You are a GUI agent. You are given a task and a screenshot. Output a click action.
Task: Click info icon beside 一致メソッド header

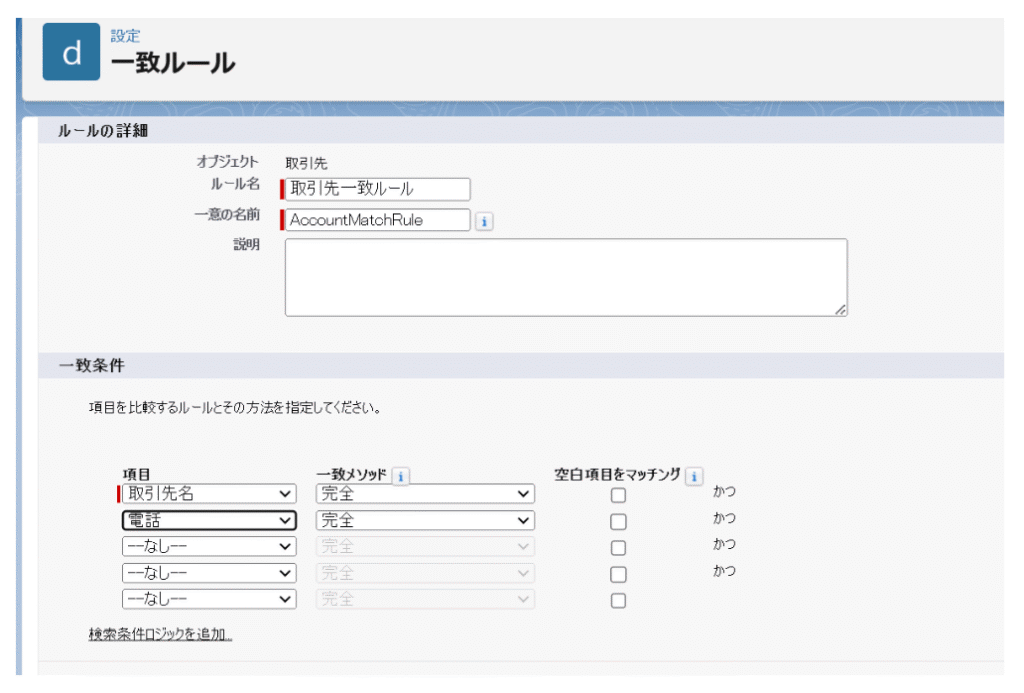tap(400, 477)
